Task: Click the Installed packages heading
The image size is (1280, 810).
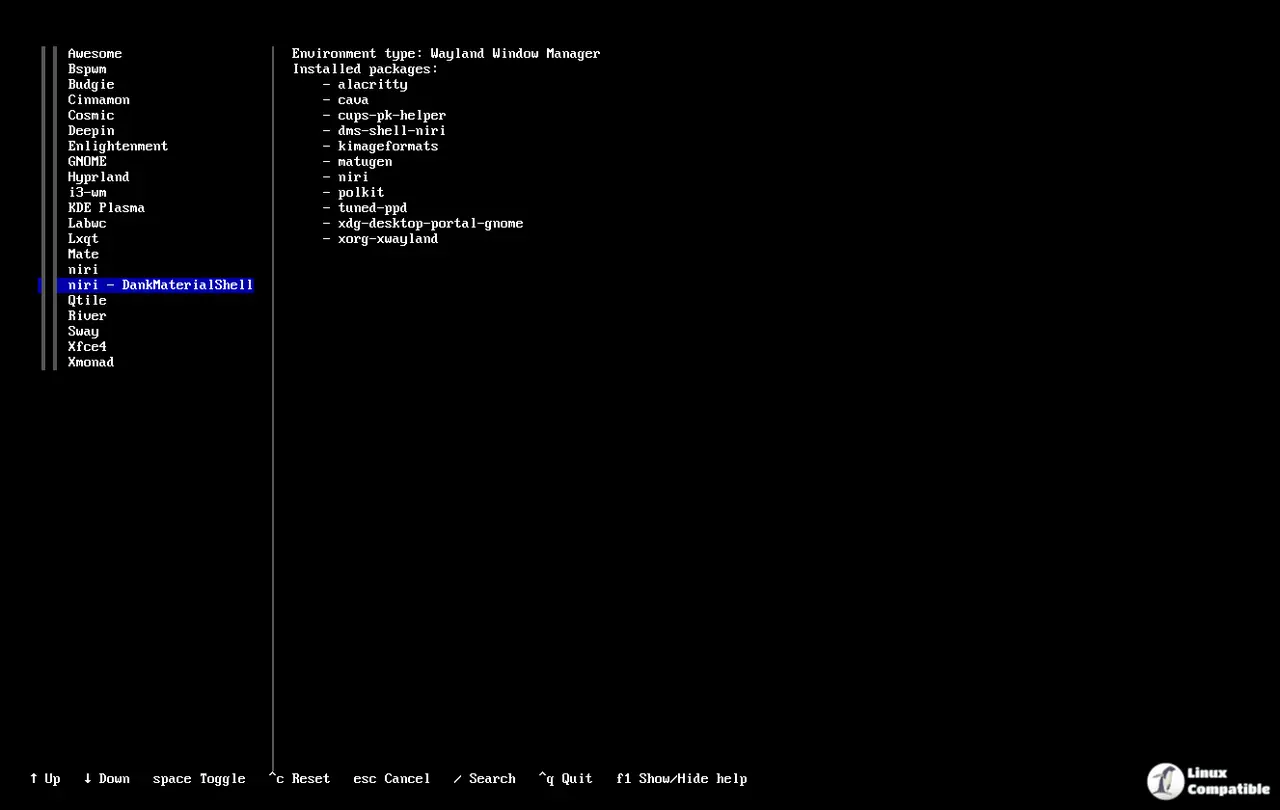Action: pyautogui.click(x=365, y=69)
